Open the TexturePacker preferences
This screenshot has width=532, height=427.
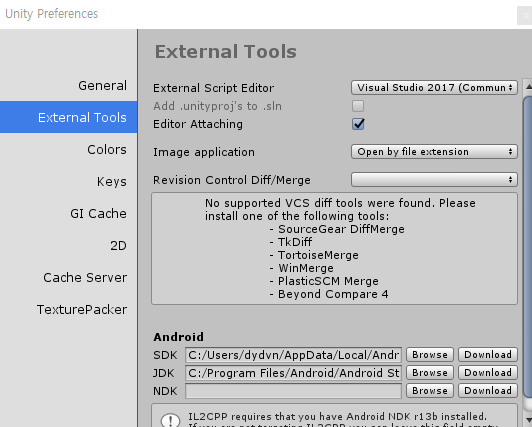[82, 309]
